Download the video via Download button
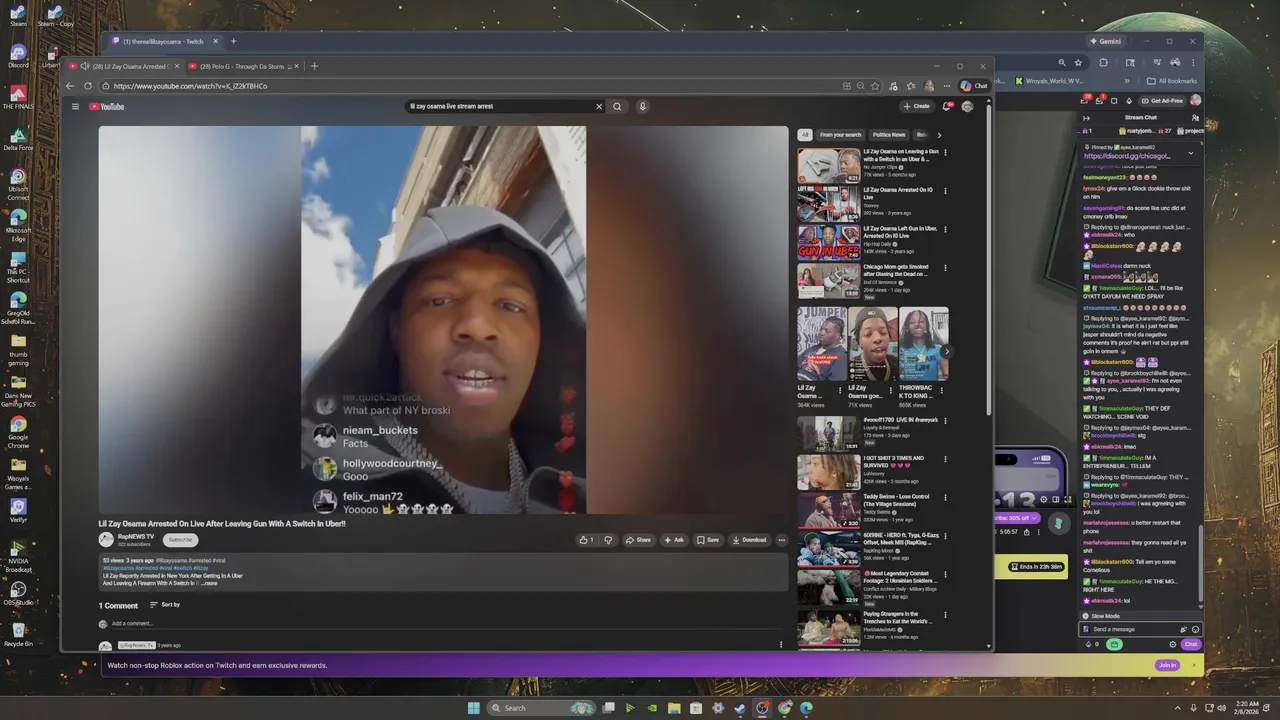This screenshot has height=720, width=1280. point(749,540)
